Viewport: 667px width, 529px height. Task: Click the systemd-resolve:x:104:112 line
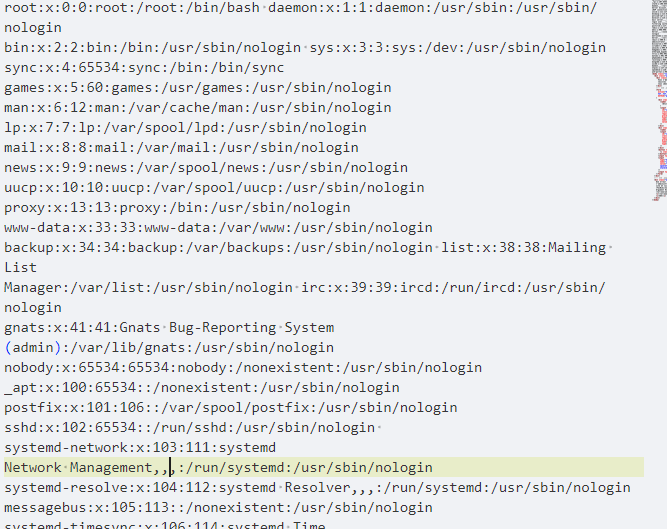click(317, 487)
